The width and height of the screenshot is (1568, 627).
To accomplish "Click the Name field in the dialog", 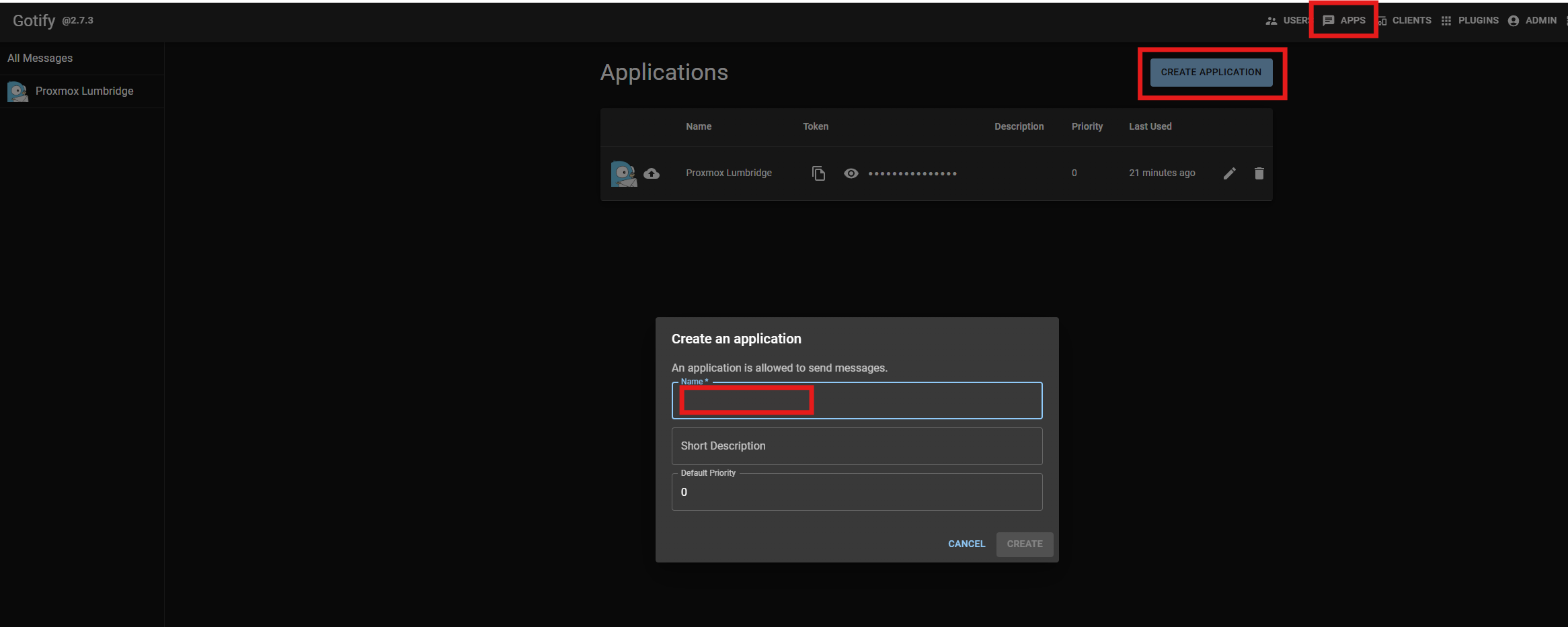I will pyautogui.click(x=857, y=401).
